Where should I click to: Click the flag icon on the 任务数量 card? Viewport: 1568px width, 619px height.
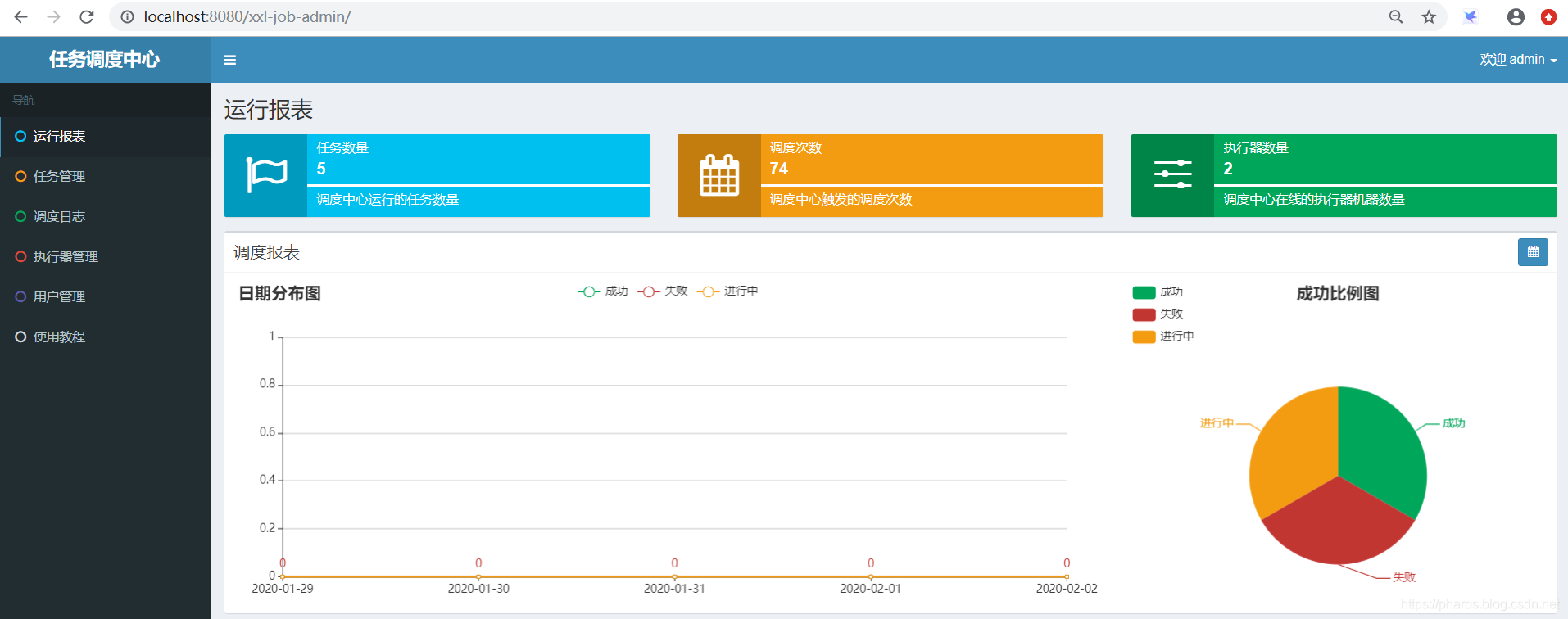pos(266,175)
